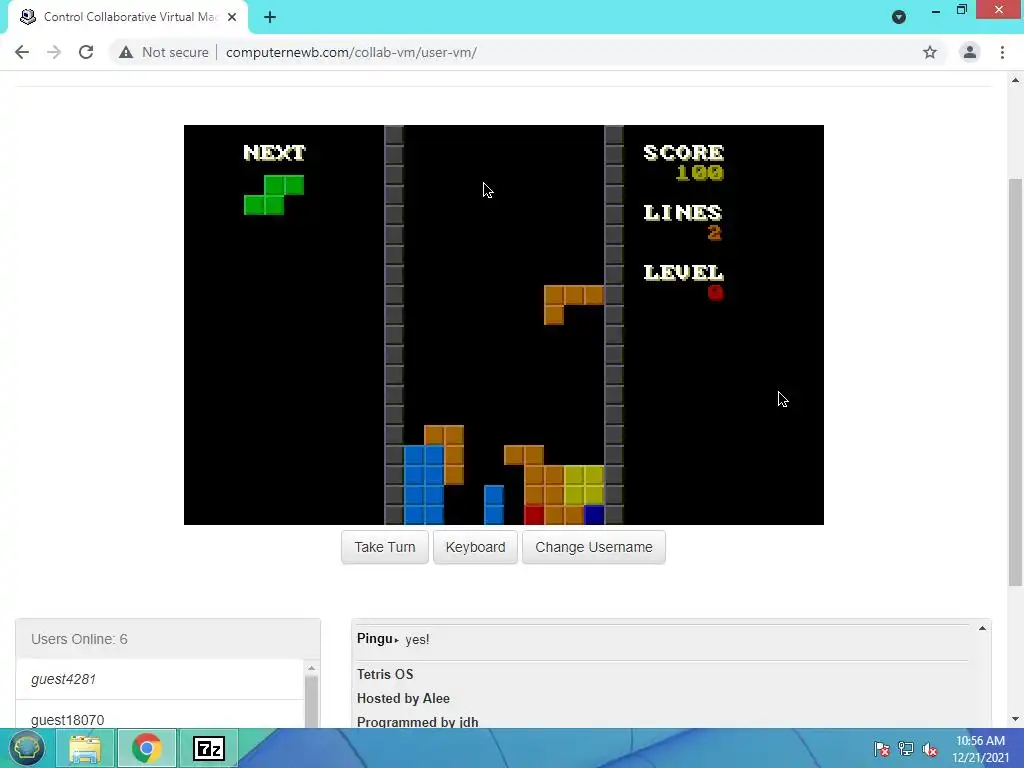
Task: Click the Take Turn button
Action: tap(385, 547)
